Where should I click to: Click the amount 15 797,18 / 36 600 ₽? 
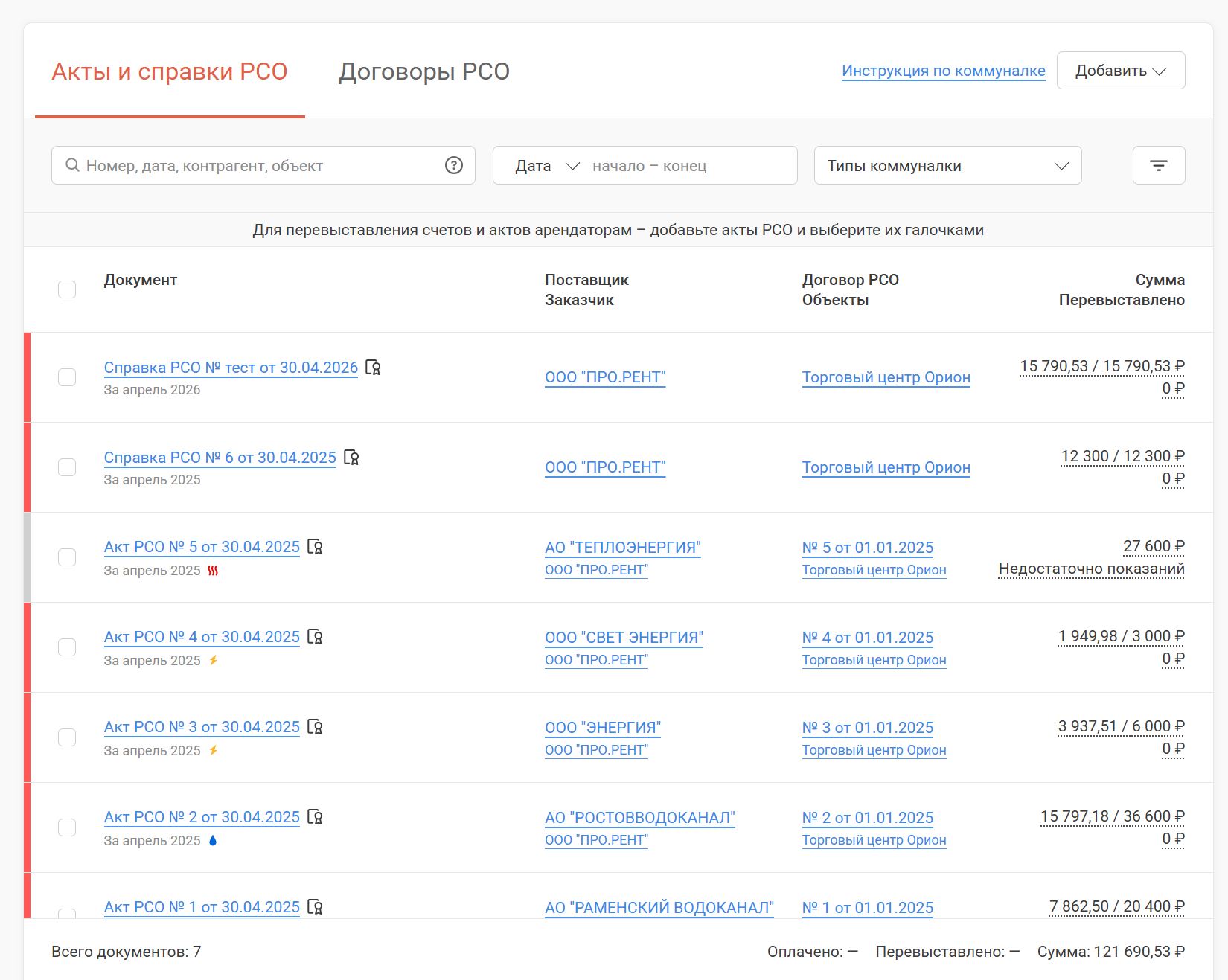point(1113,816)
